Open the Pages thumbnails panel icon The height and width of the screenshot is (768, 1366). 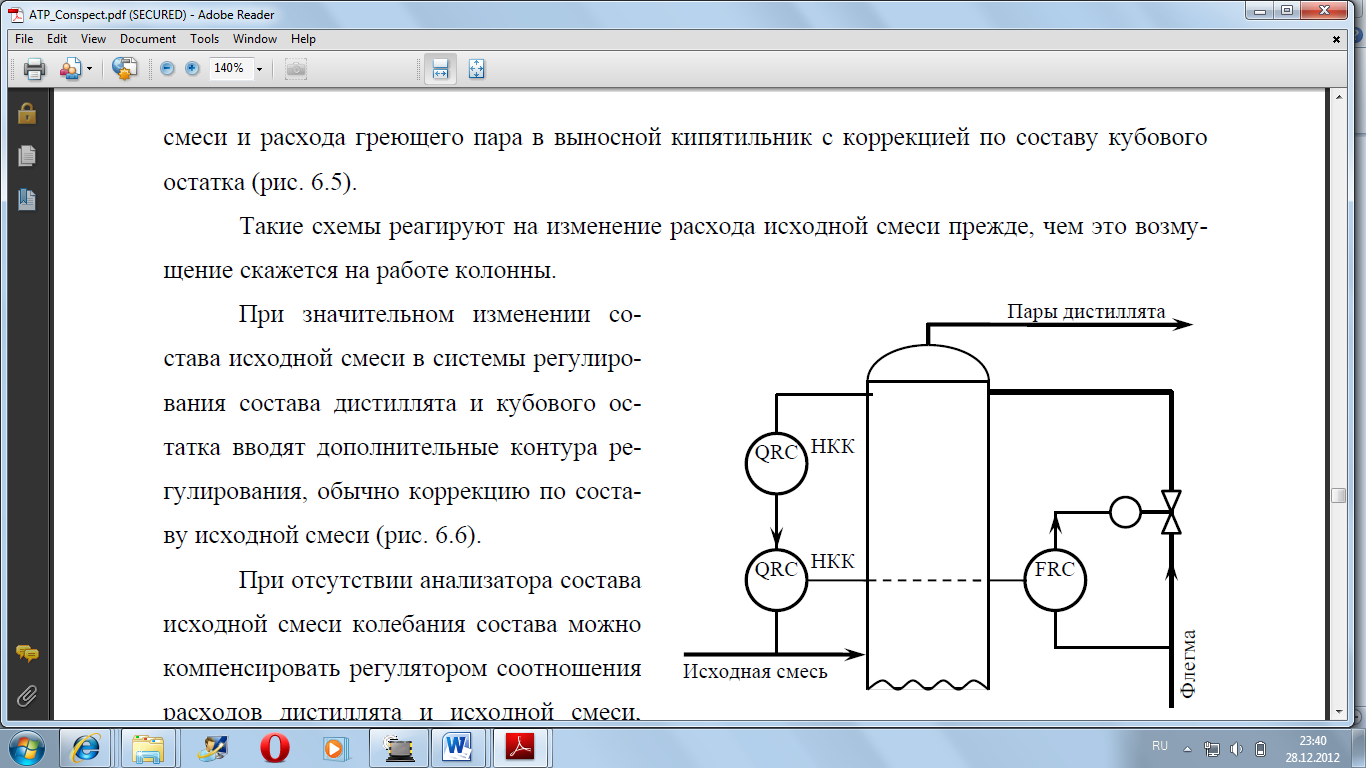pyautogui.click(x=27, y=156)
